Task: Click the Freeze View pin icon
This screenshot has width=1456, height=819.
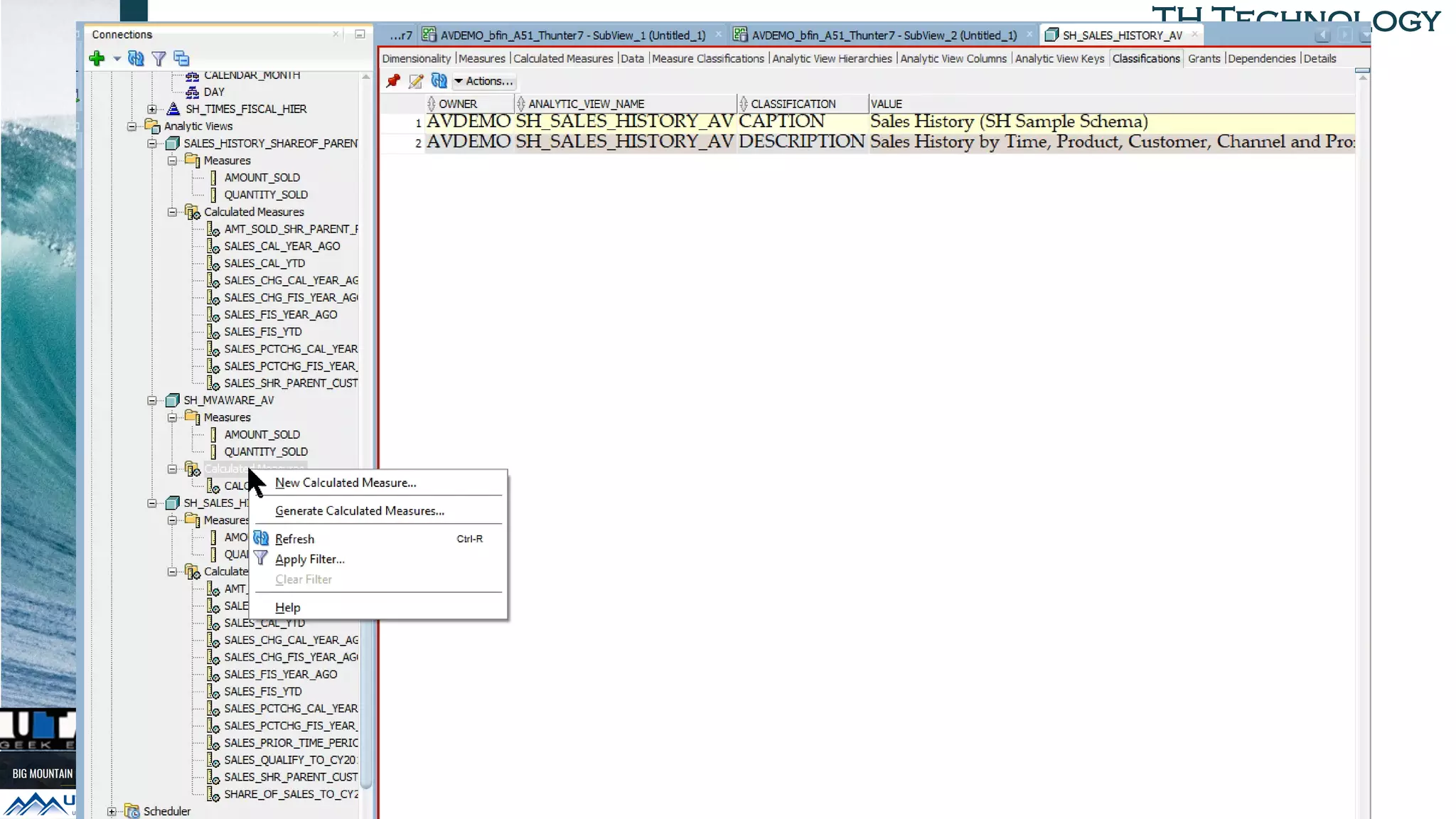Action: 393,81
